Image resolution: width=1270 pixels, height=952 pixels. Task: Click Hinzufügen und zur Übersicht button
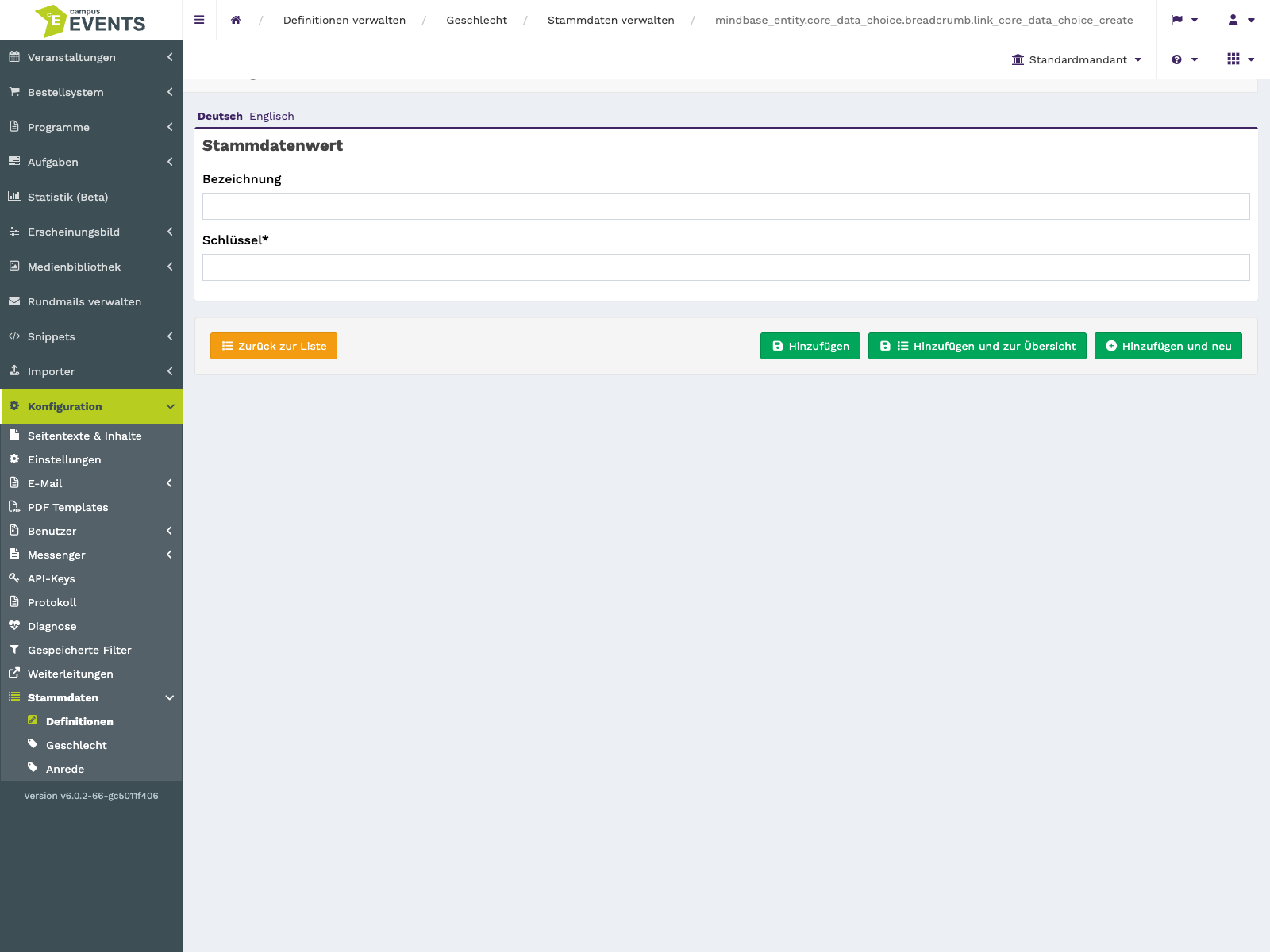pos(977,346)
